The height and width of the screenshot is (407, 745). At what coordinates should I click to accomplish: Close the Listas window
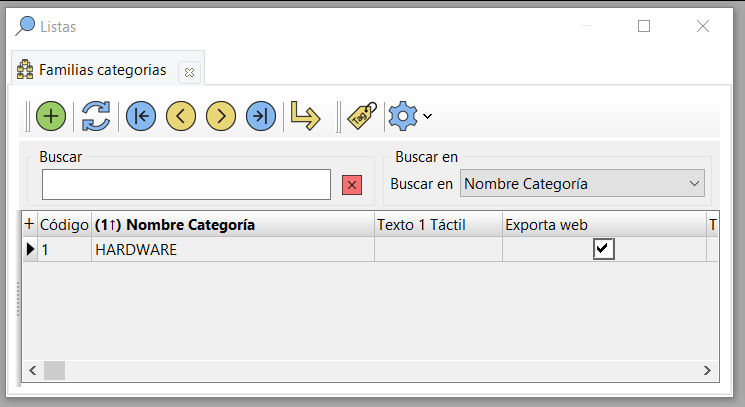(x=703, y=26)
